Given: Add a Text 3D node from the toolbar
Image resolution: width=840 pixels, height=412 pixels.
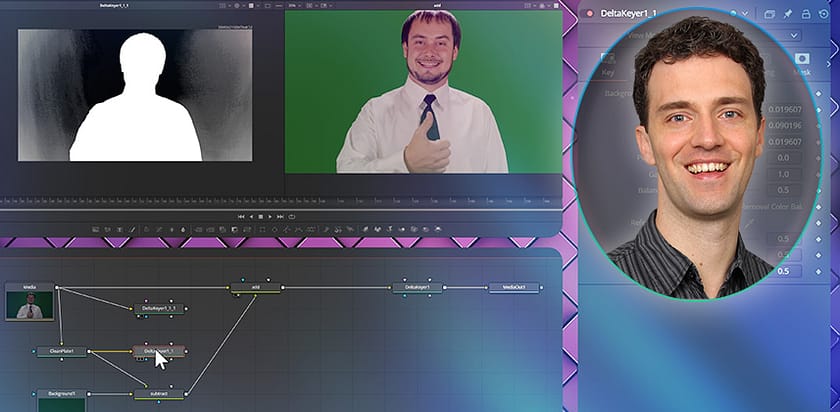Looking at the screenshot, I should [389, 229].
